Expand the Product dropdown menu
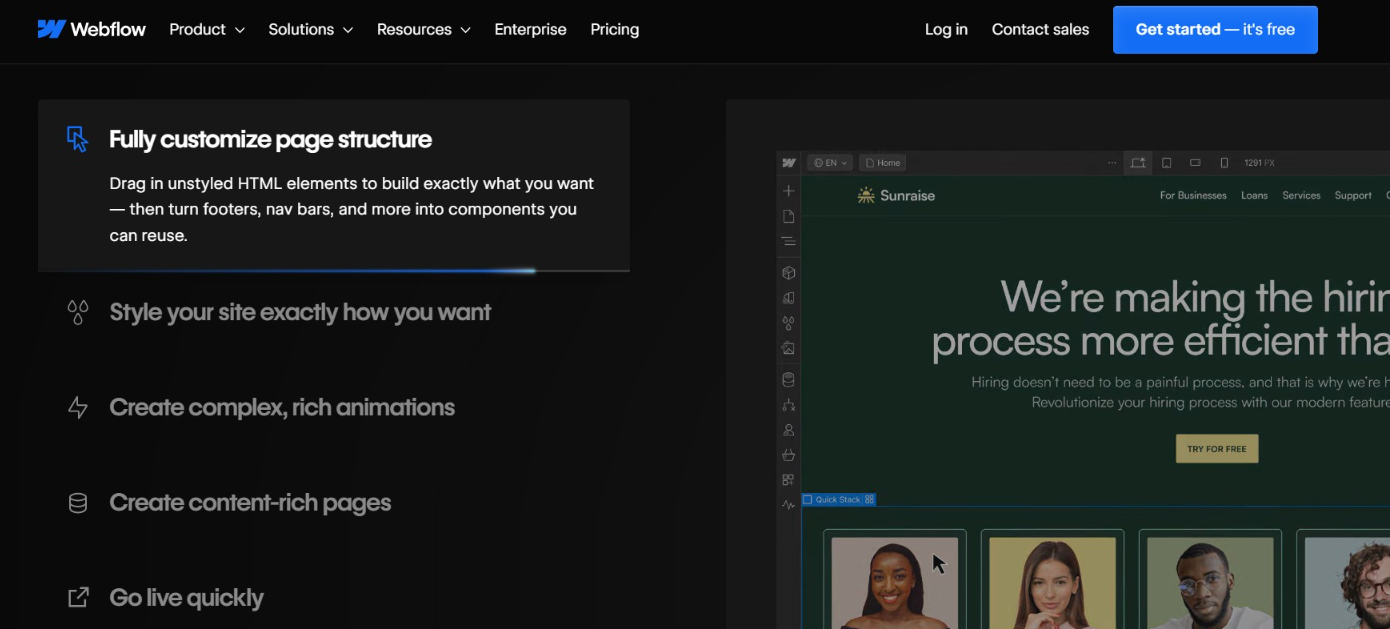1390x629 pixels. [x=207, y=29]
